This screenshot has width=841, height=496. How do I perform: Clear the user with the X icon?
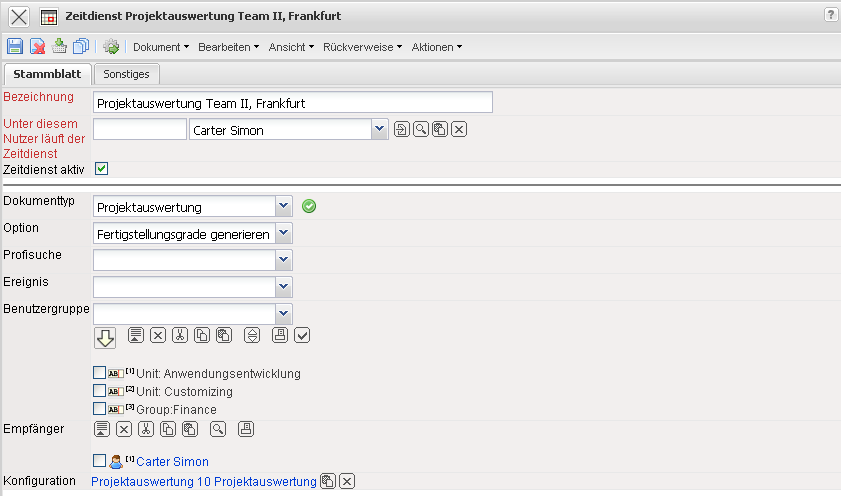[x=459, y=129]
